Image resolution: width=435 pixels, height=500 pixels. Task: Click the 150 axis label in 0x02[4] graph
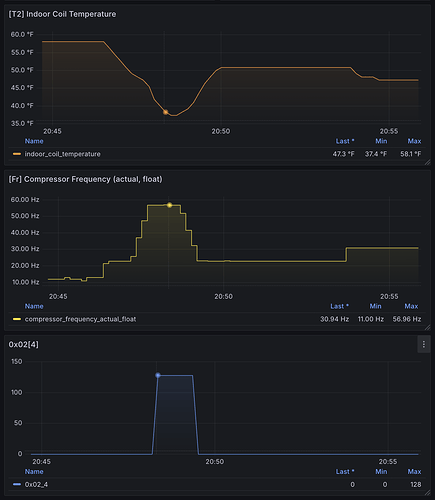pos(17,362)
